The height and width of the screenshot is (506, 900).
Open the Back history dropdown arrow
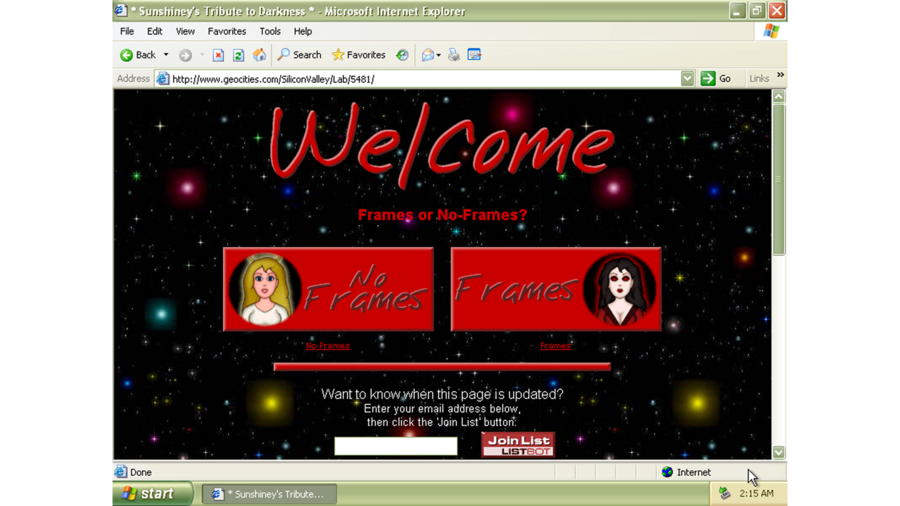[166, 55]
